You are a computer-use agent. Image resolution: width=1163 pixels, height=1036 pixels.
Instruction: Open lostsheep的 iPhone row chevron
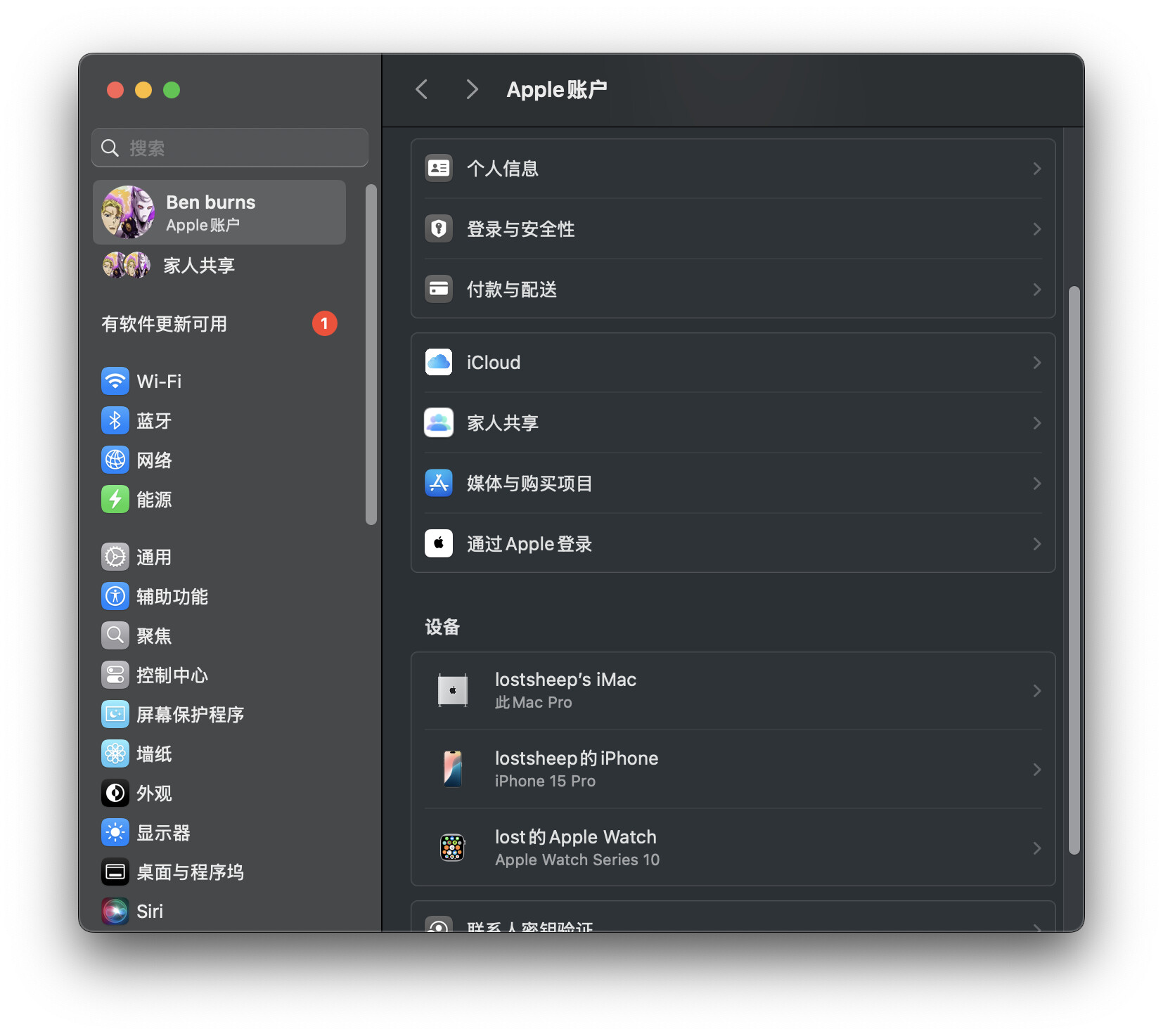(x=1037, y=770)
